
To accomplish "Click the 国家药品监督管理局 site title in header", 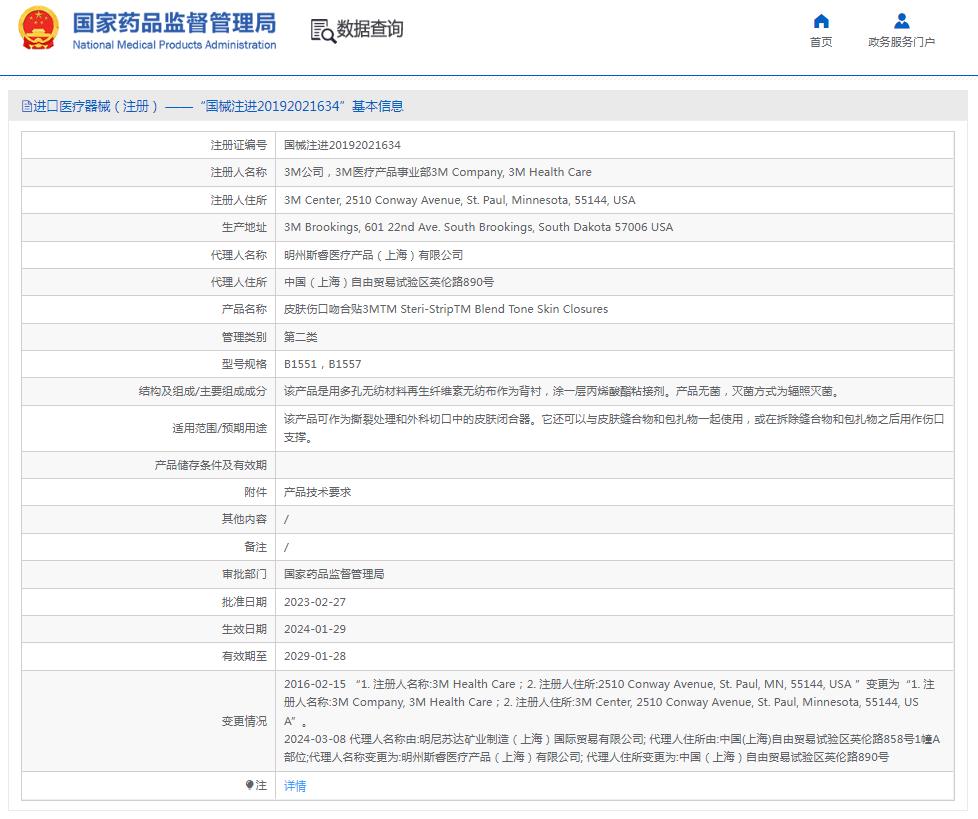I will coord(174,23).
